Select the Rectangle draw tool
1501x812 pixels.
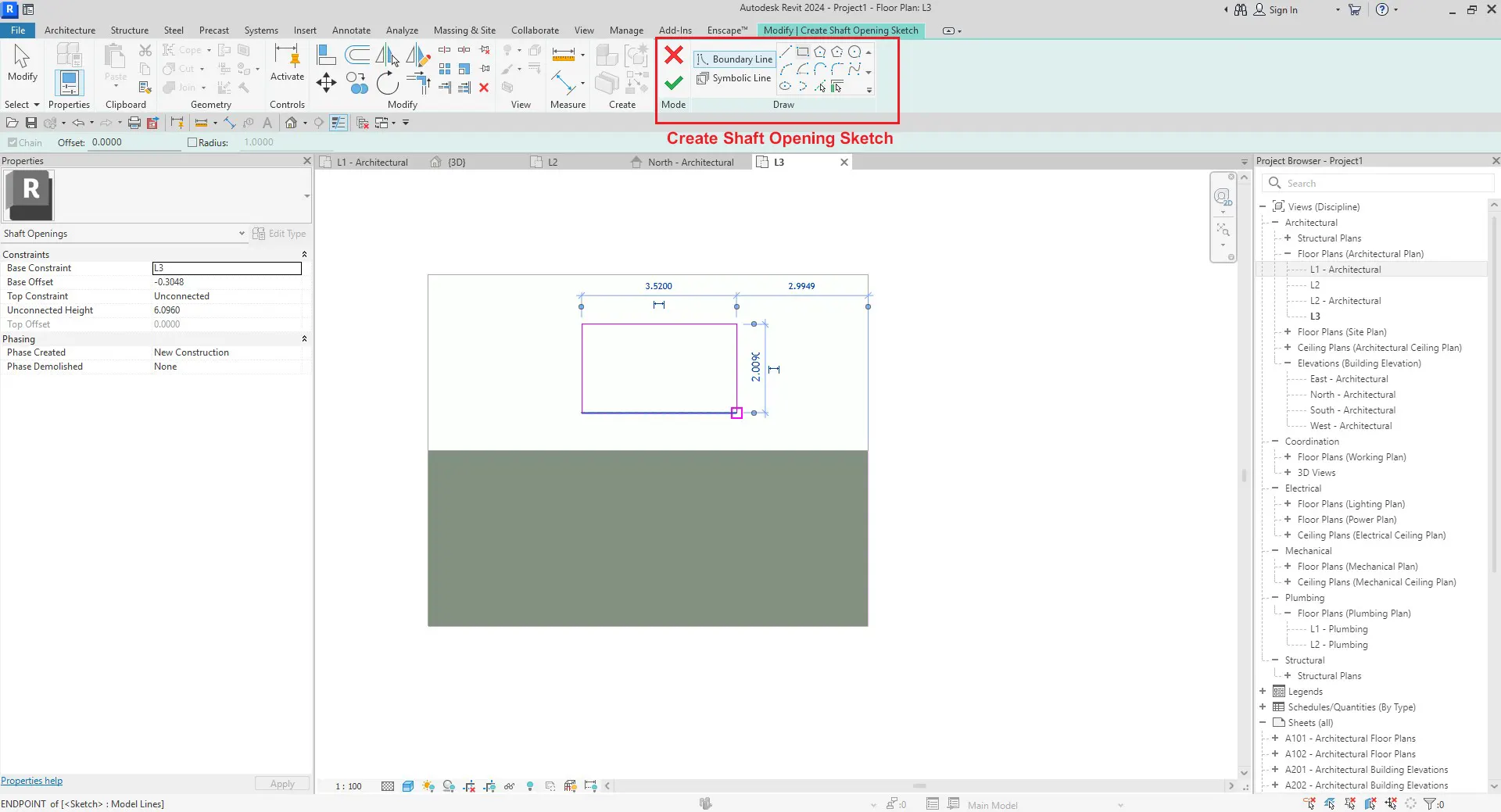coord(803,52)
